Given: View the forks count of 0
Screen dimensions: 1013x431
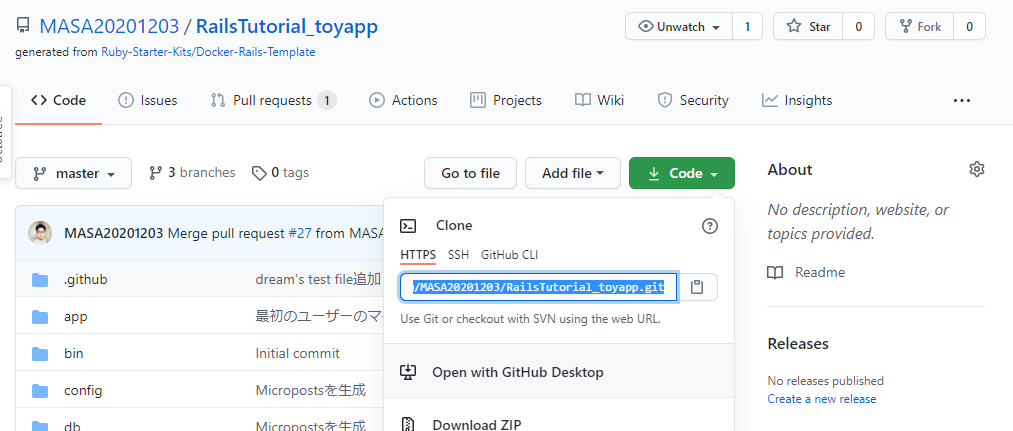Looking at the screenshot, I should (x=969, y=26).
